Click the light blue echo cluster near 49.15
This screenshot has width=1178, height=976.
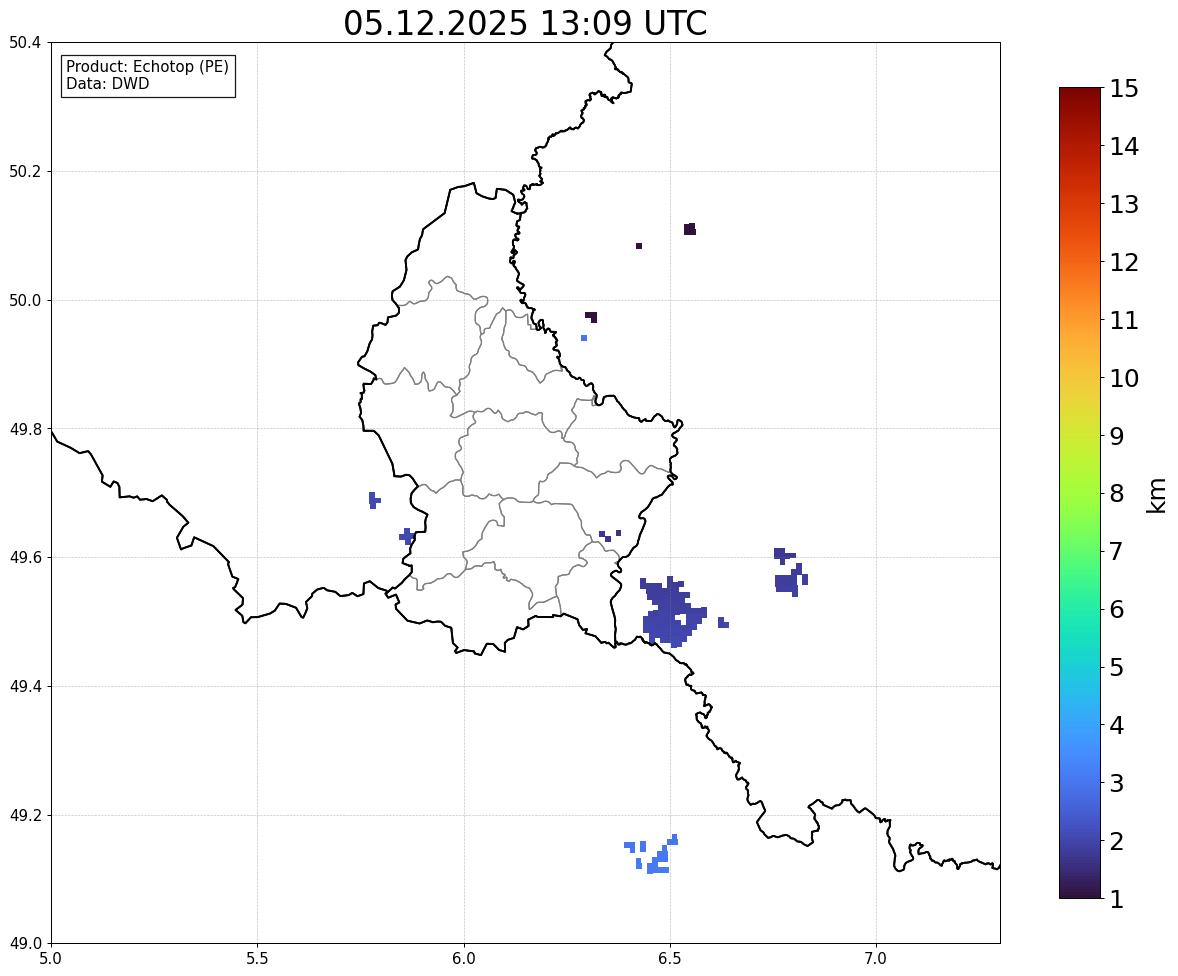pos(652,854)
